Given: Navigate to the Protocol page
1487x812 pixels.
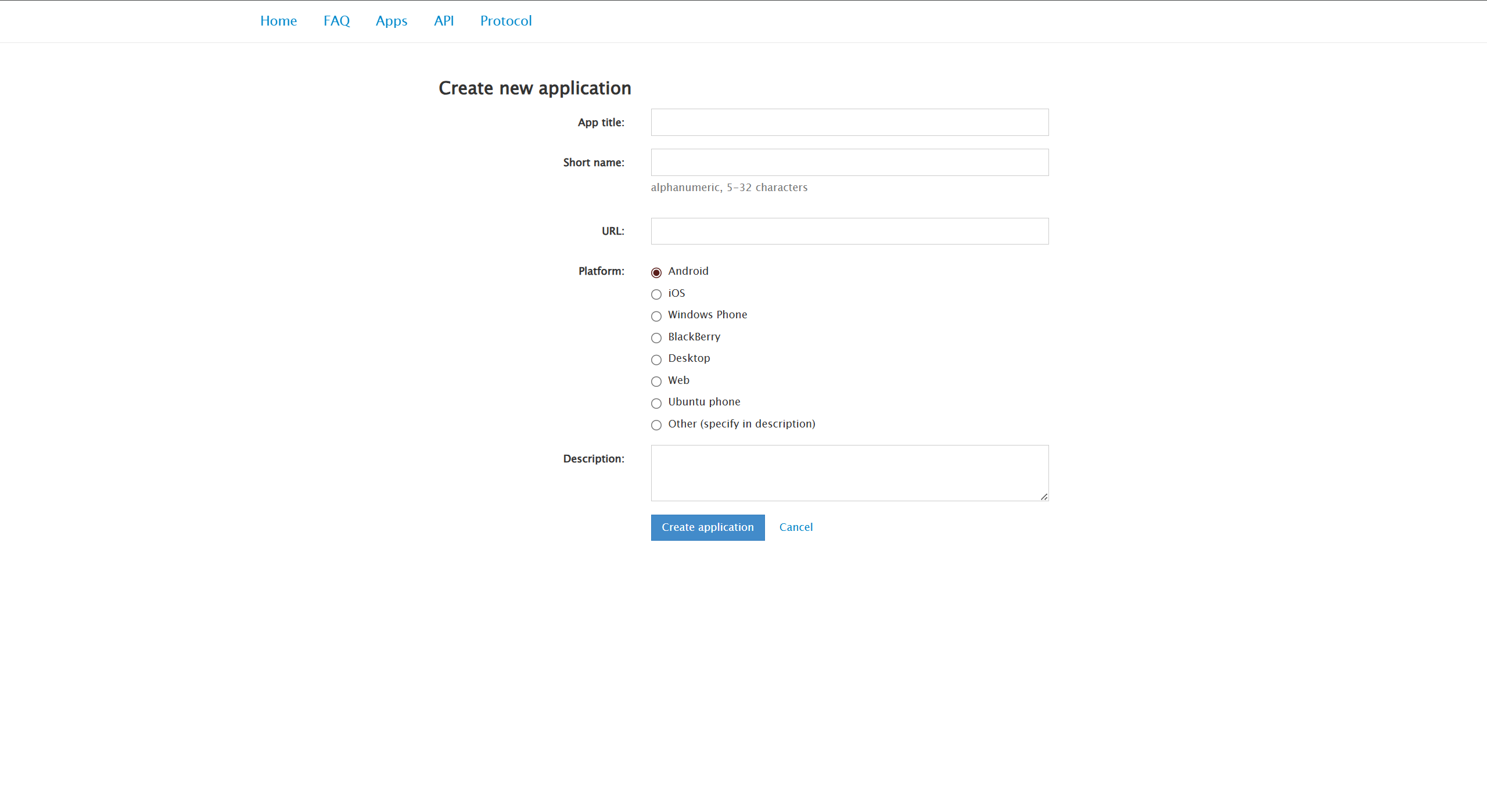Looking at the screenshot, I should point(506,21).
